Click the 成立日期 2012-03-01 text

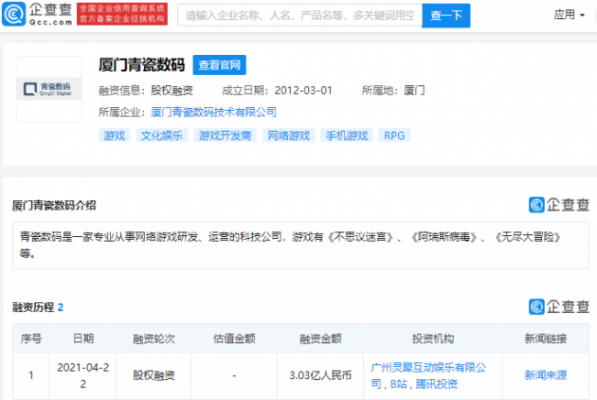(277, 90)
